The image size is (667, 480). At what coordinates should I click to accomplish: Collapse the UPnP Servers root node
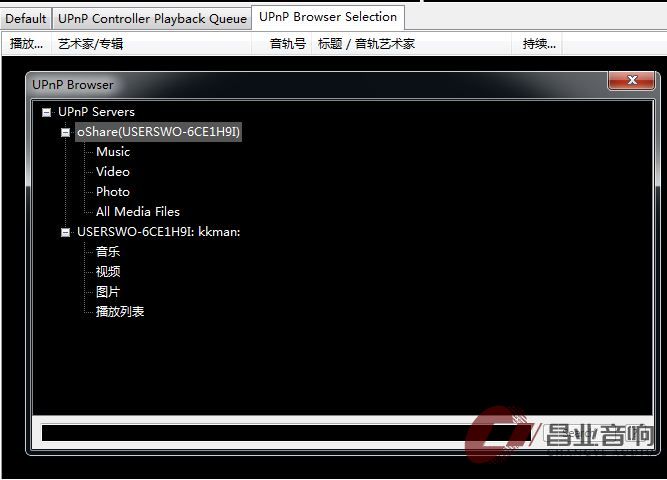coord(46,112)
